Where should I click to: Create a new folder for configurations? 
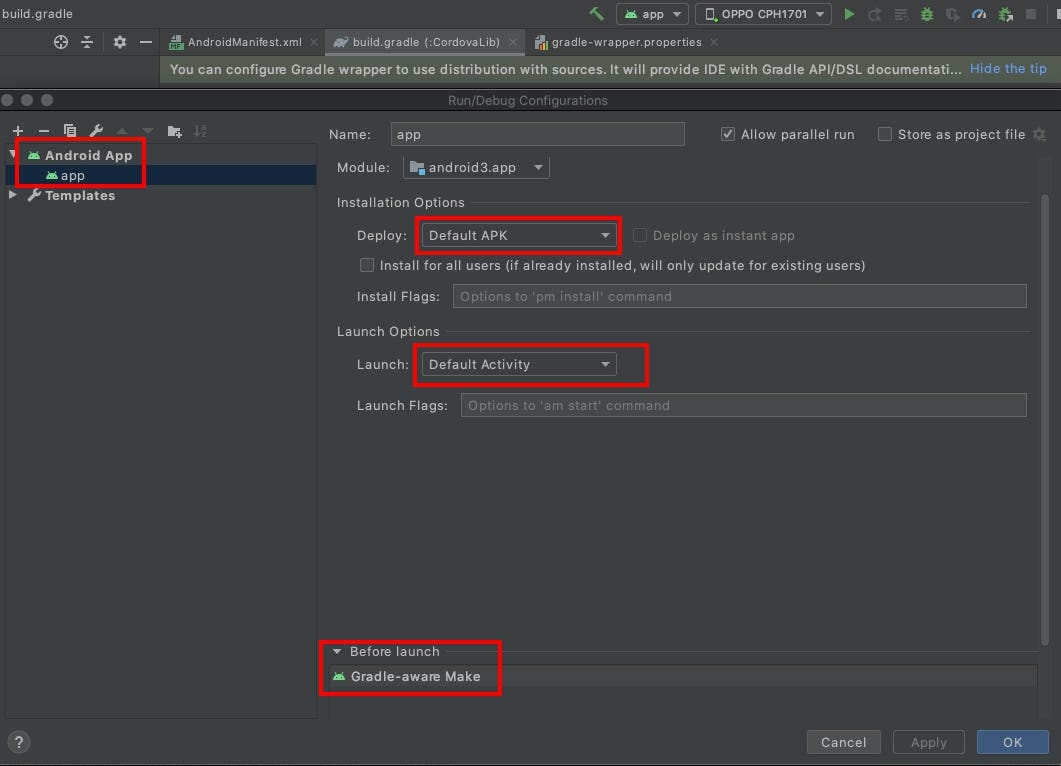pos(174,130)
